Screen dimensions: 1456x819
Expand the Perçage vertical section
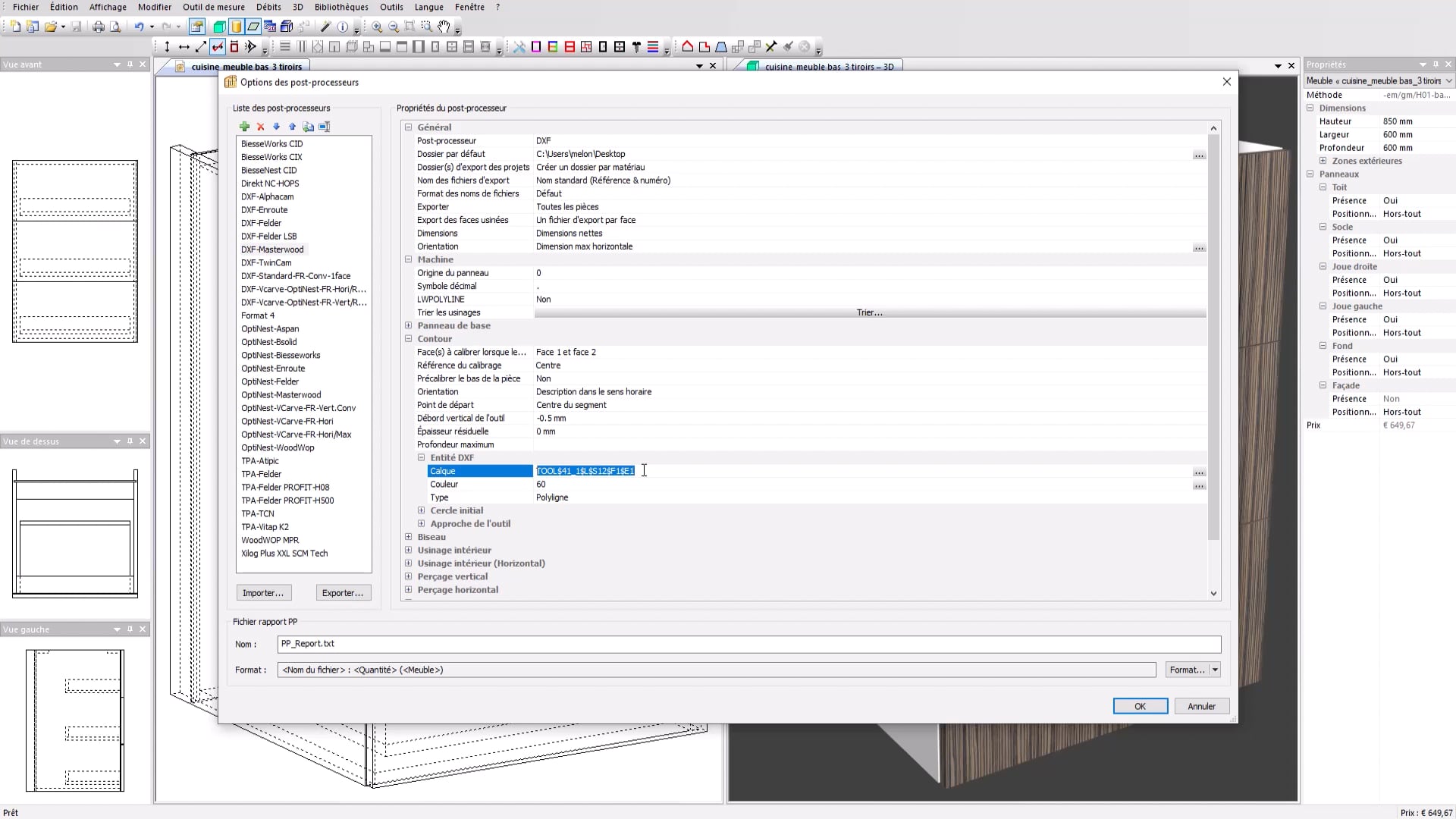pyautogui.click(x=409, y=576)
